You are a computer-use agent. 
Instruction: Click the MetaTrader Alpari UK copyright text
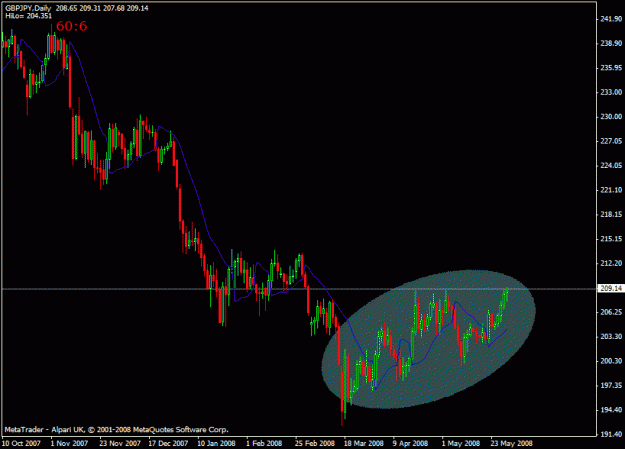tap(116, 430)
